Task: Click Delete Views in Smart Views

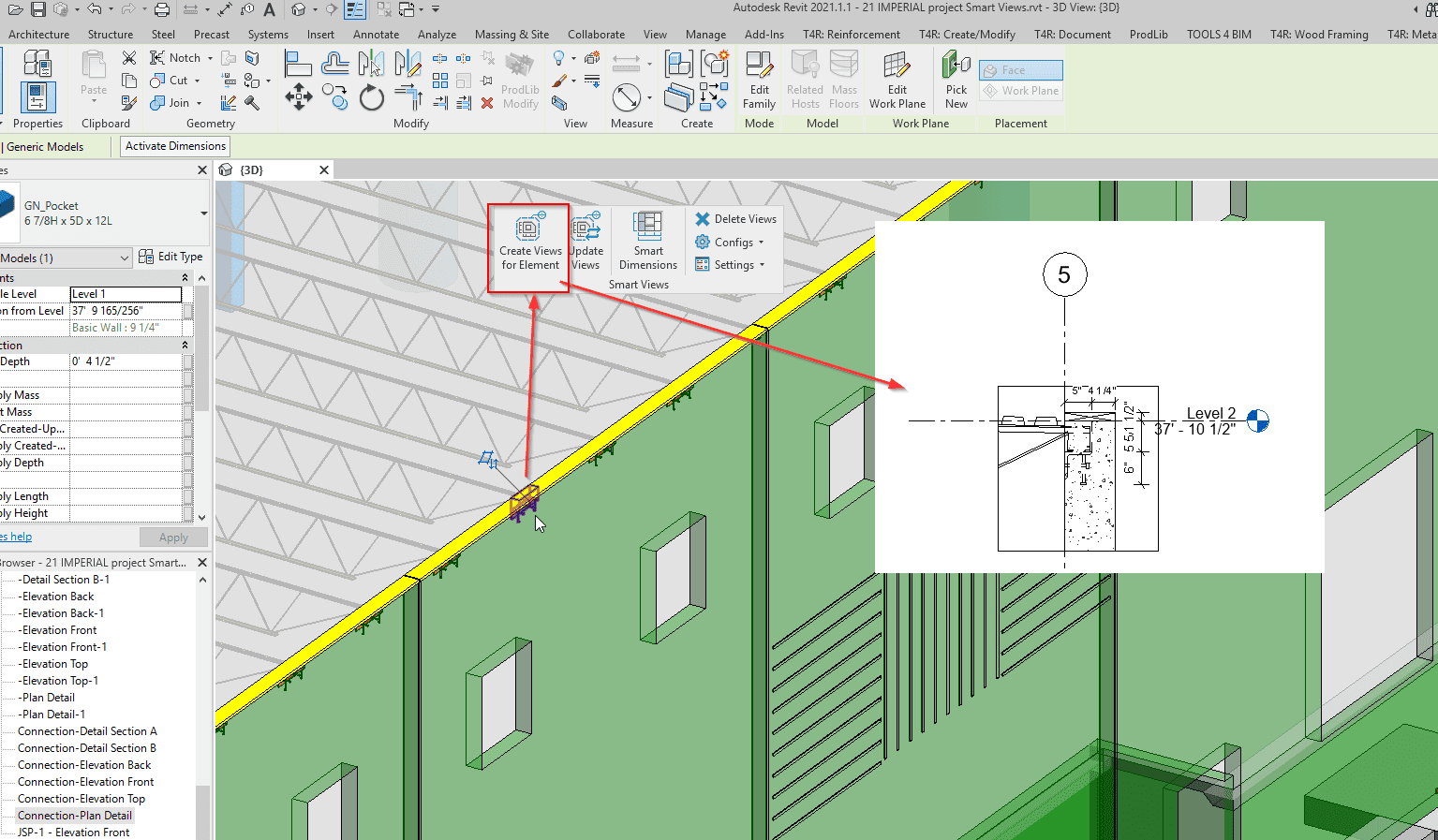Action: pyautogui.click(x=735, y=219)
